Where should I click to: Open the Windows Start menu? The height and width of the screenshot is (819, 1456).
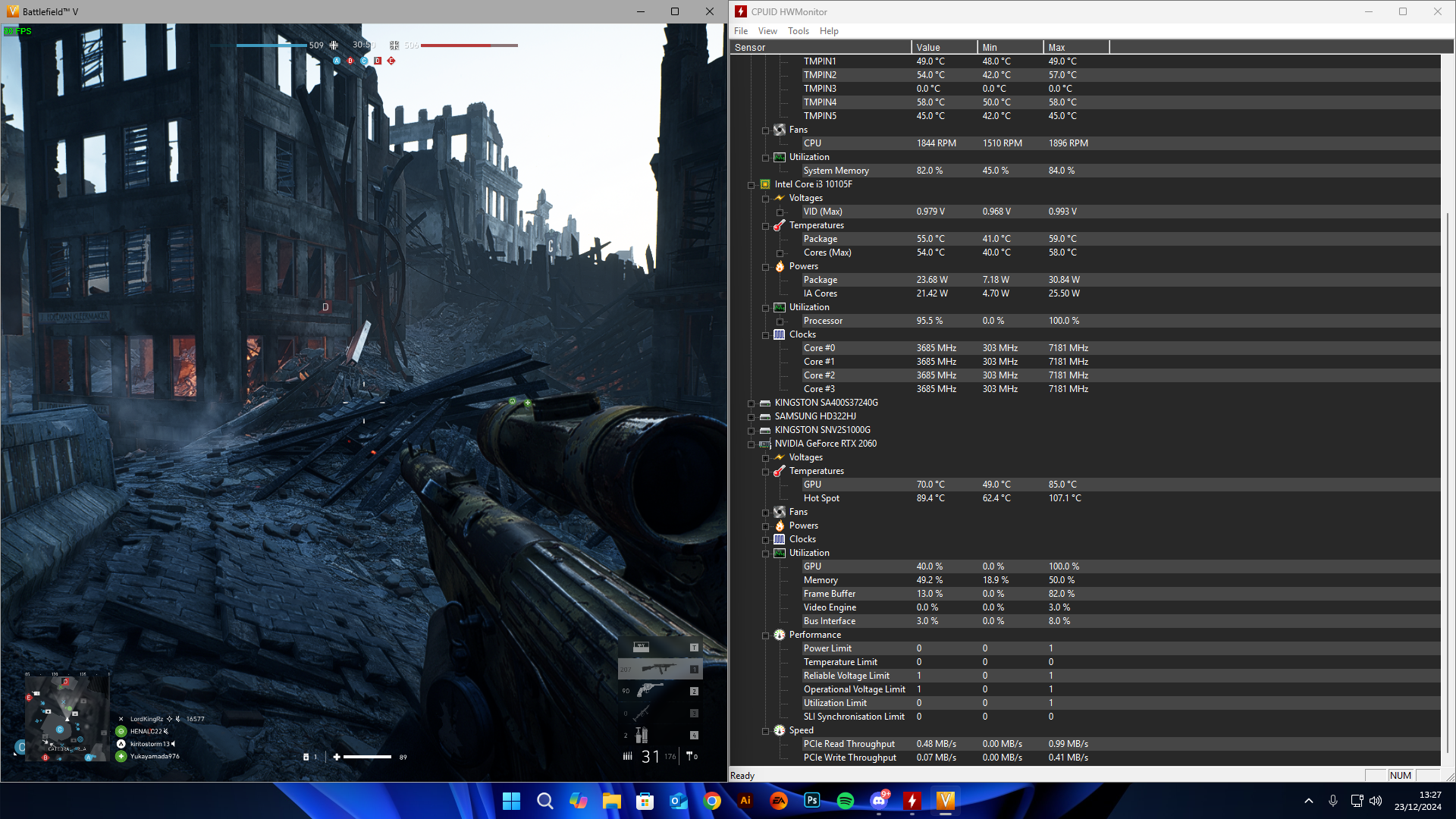point(511,801)
